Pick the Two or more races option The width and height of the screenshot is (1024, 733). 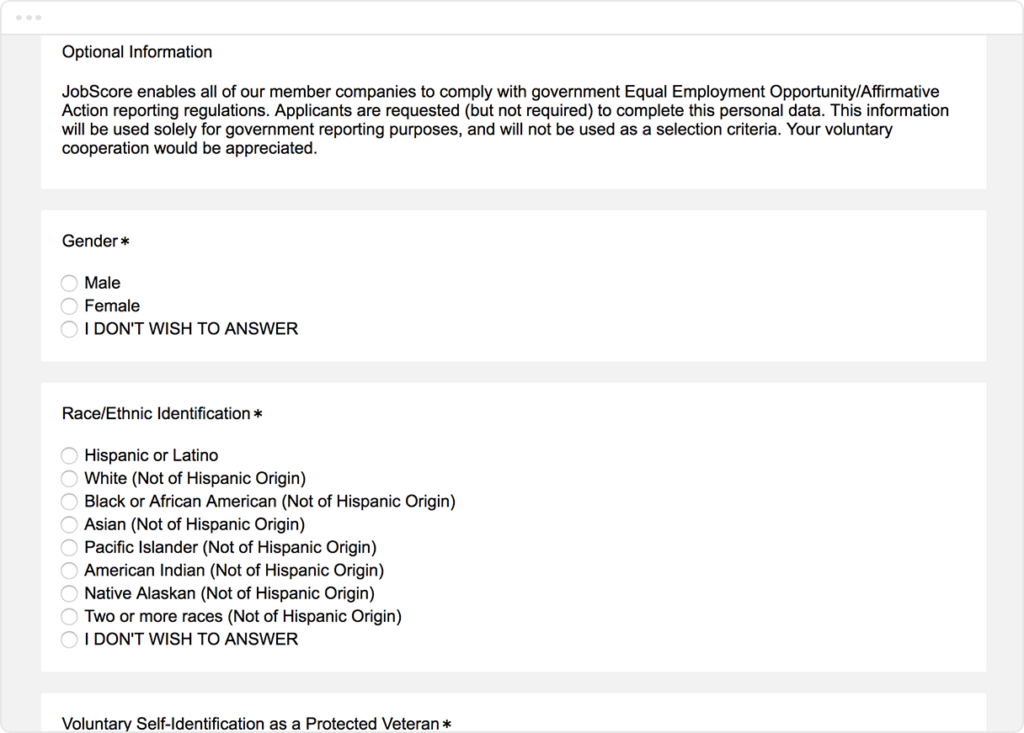click(x=69, y=616)
